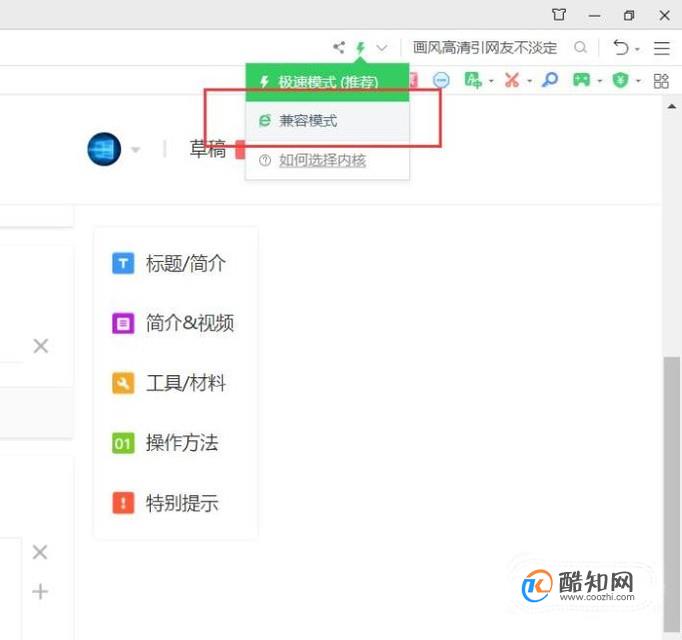Jump to 标题/简介 section
The height and width of the screenshot is (640, 682).
(x=186, y=264)
